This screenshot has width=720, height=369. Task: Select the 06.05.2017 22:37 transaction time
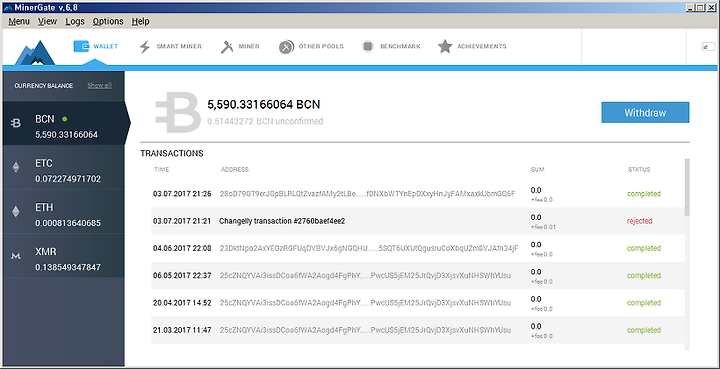tap(182, 276)
